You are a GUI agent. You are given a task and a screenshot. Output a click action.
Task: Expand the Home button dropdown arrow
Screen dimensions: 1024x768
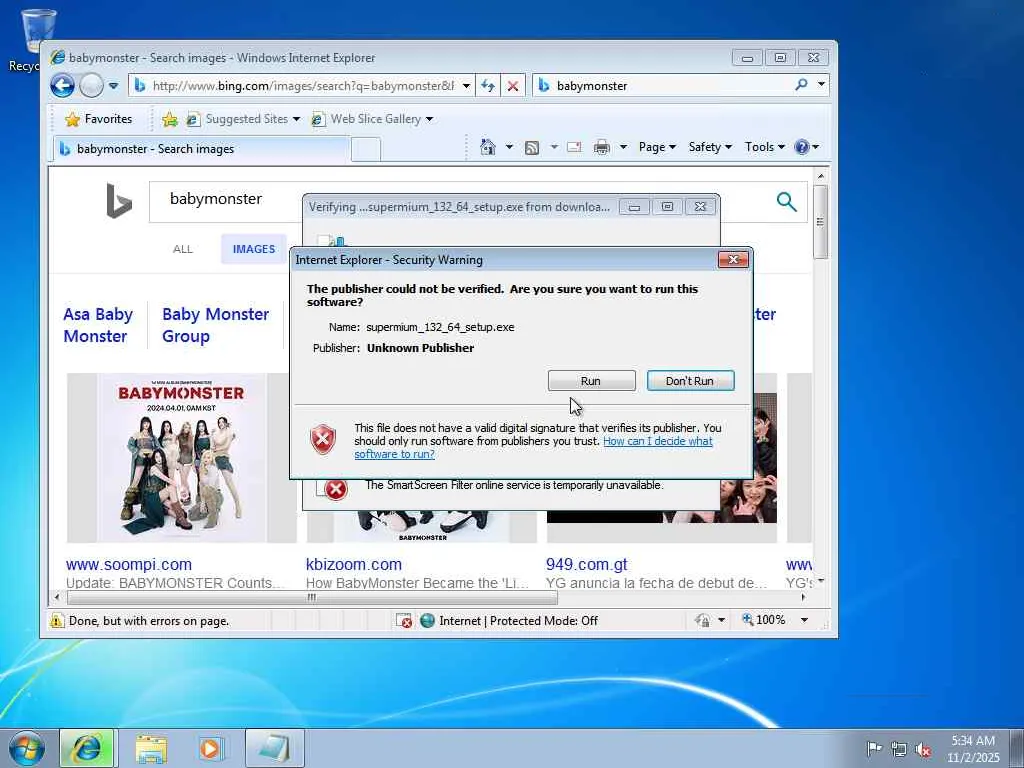[509, 147]
